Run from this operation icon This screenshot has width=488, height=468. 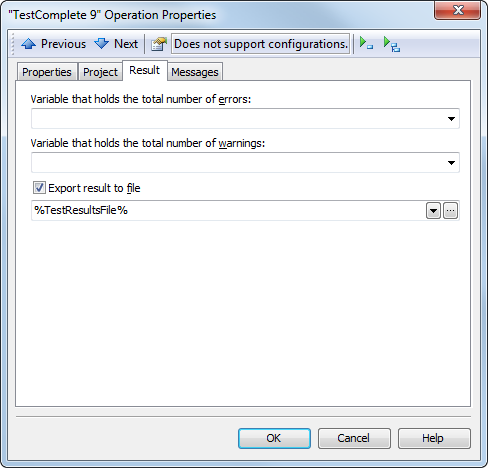392,44
